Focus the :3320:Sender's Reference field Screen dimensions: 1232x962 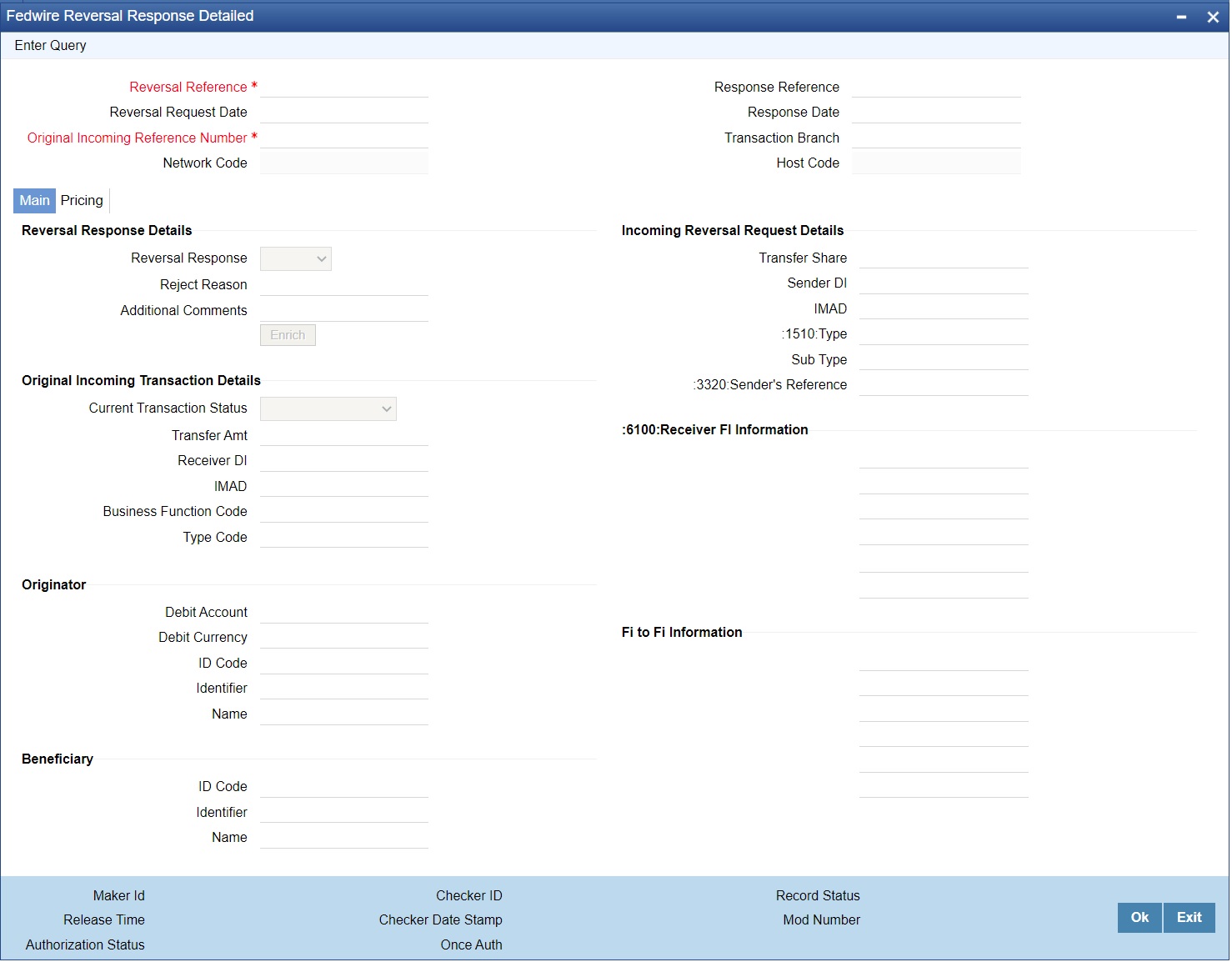click(x=944, y=385)
